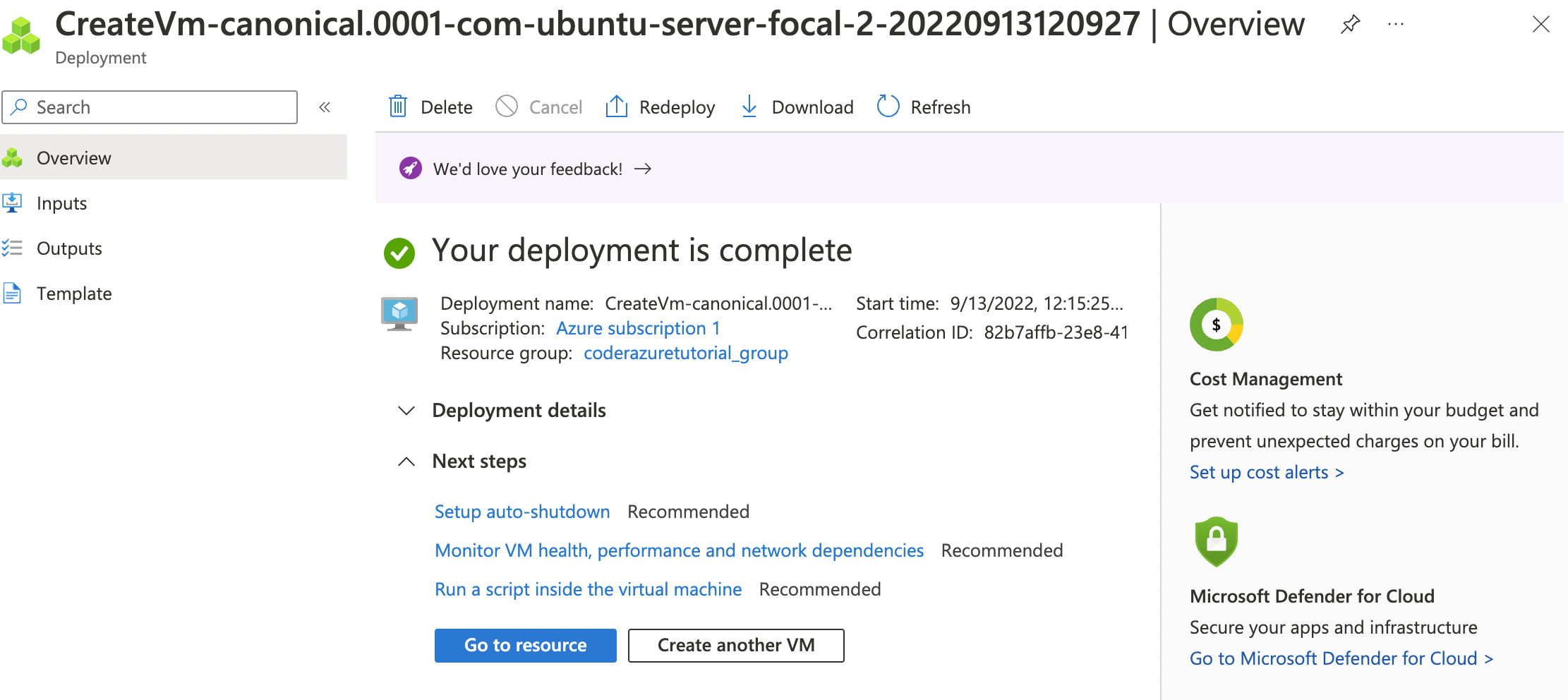Open the ellipsis more options menu

pos(1395,23)
